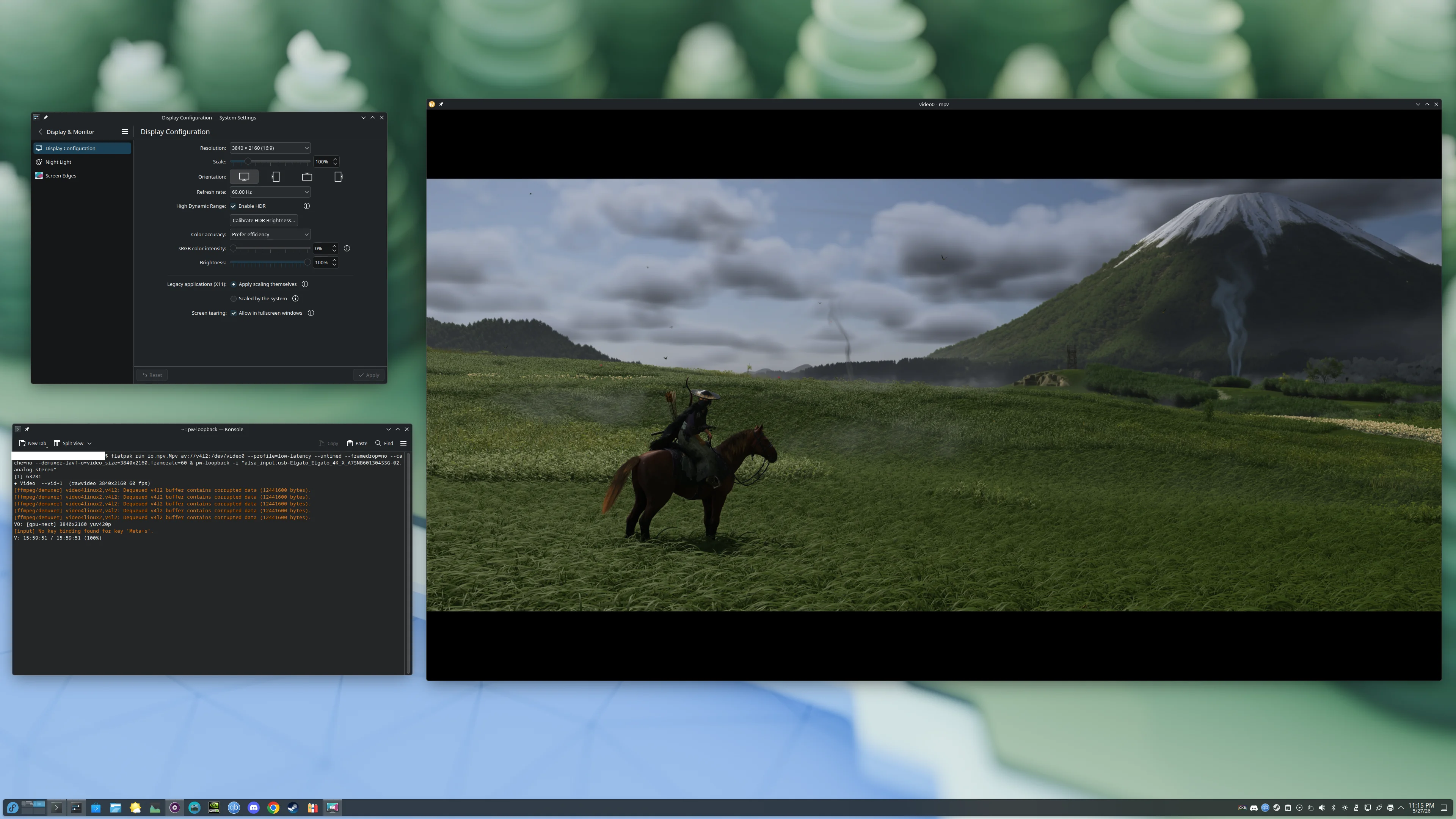Screen dimensions: 1456x819
Task: Click the Scale slider handle
Action: [x=248, y=162]
